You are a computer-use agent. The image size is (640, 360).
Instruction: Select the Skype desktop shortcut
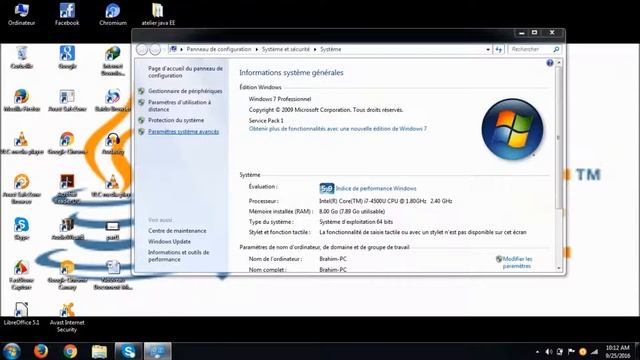[21, 229]
